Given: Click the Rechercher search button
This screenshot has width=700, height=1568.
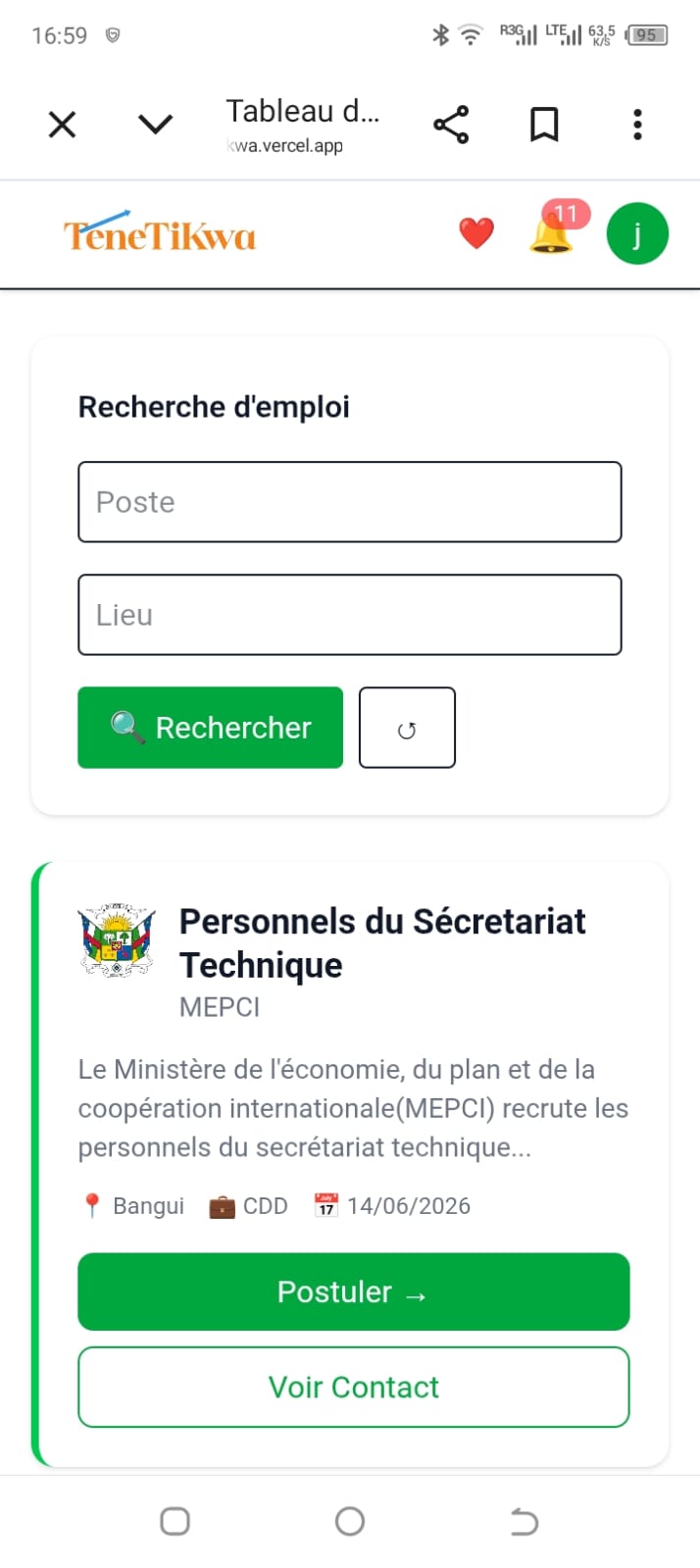Looking at the screenshot, I should coord(211,728).
